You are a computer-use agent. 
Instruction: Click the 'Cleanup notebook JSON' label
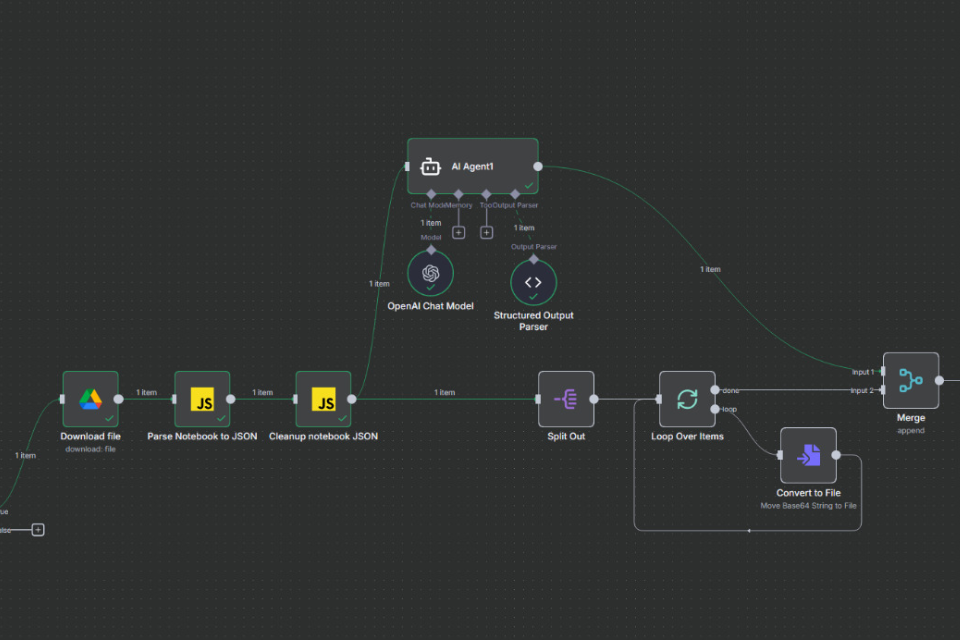[323, 436]
